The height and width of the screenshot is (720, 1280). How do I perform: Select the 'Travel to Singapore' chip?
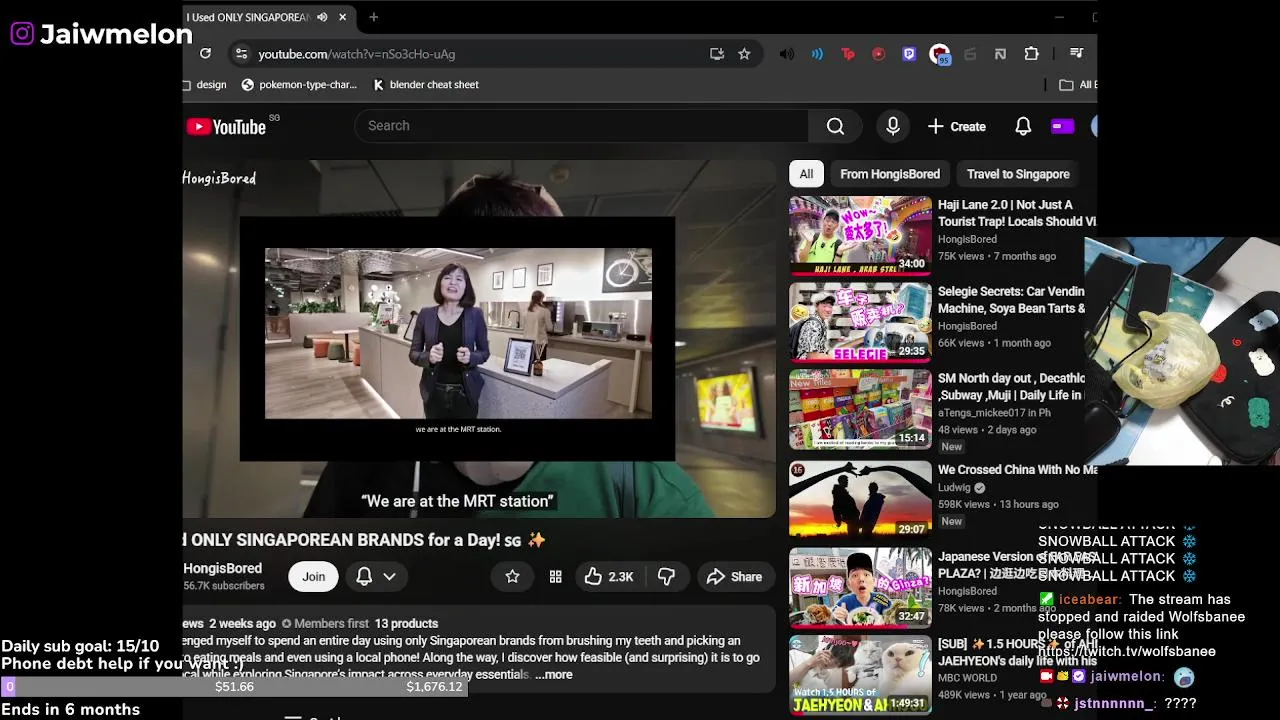(x=1018, y=174)
